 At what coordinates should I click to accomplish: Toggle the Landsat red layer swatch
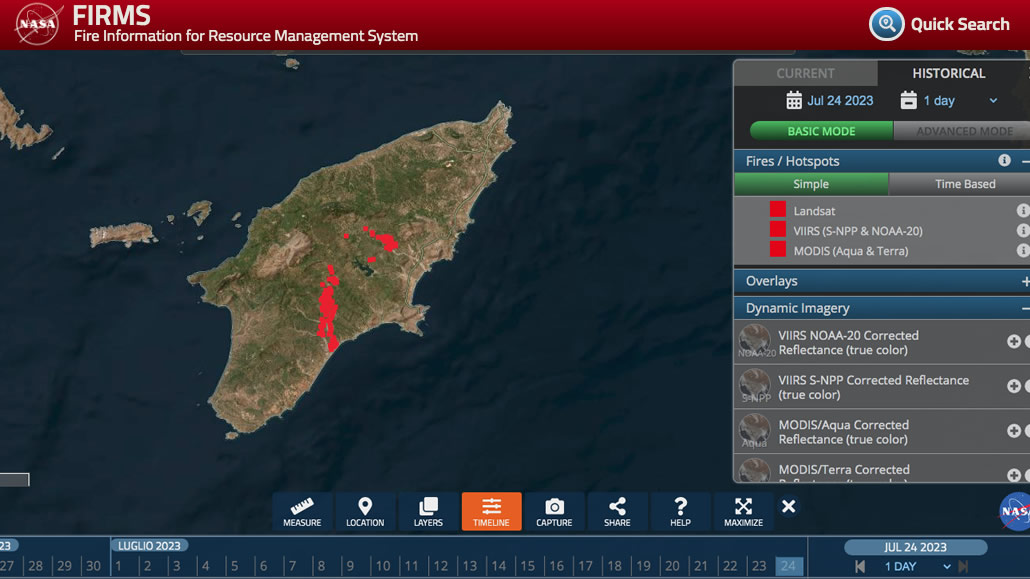click(x=778, y=210)
